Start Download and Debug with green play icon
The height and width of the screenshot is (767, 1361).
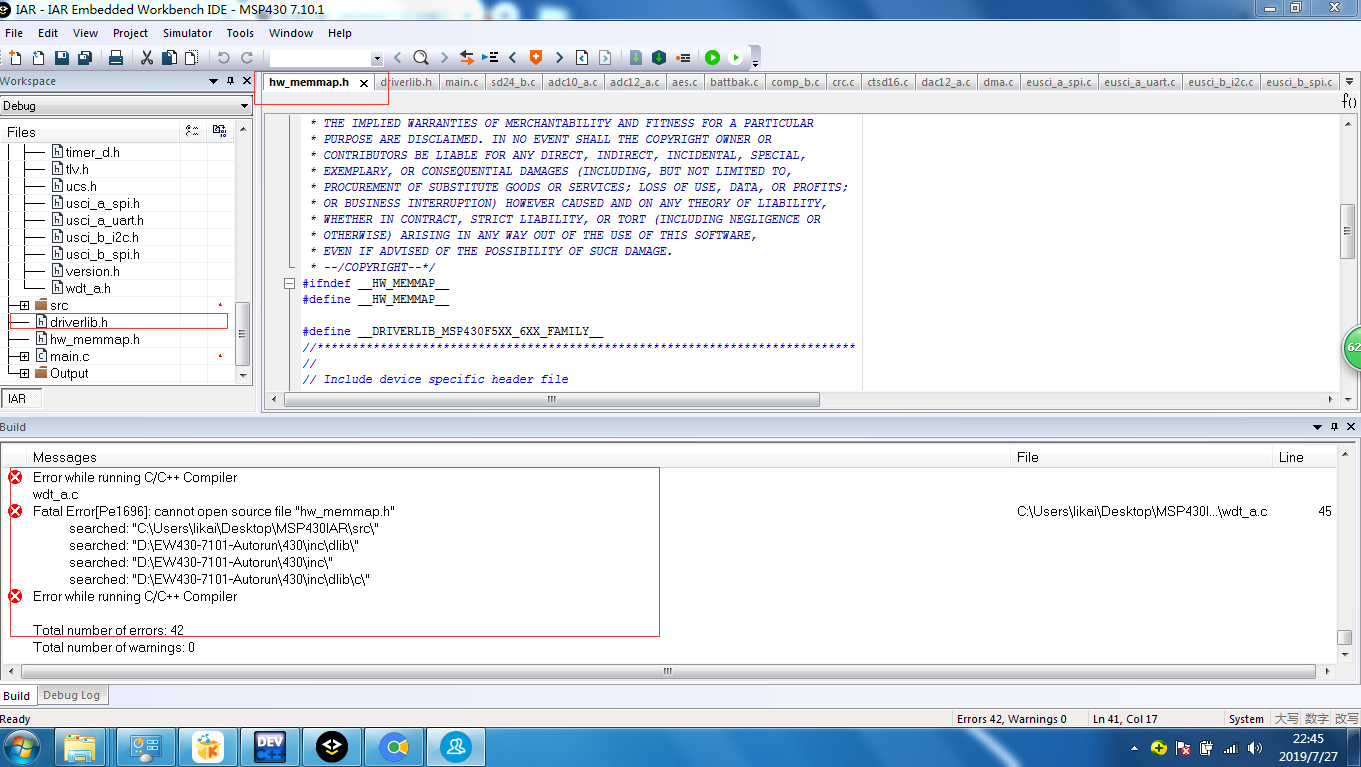tap(712, 58)
